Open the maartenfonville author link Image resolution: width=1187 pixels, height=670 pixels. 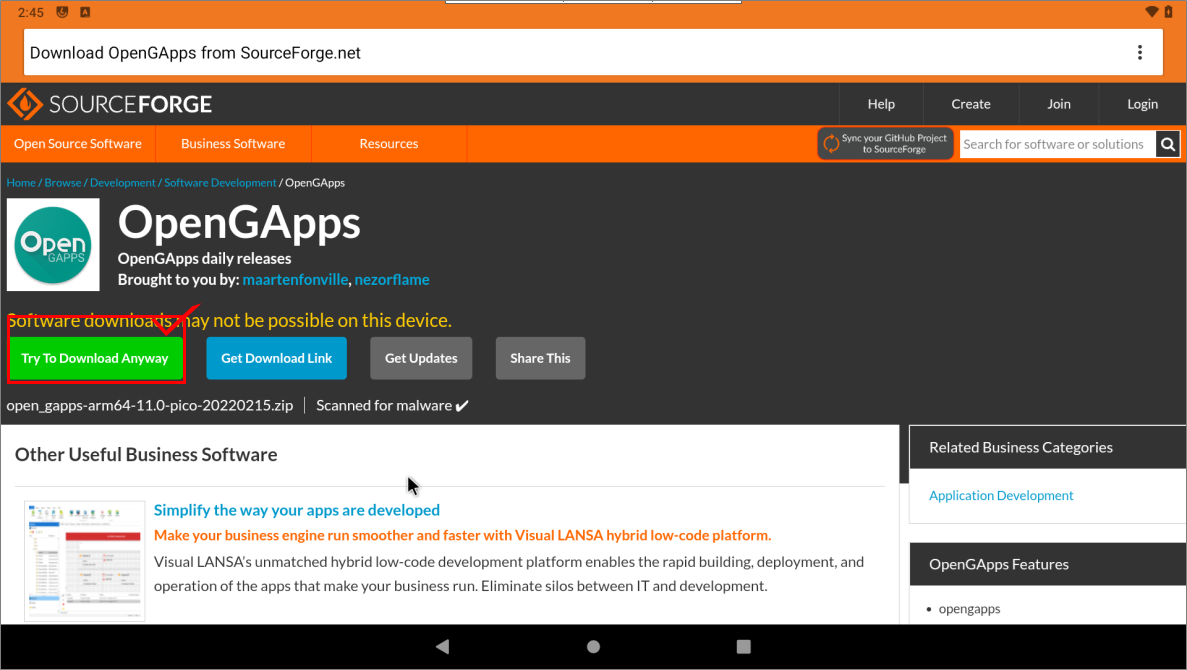click(x=295, y=279)
